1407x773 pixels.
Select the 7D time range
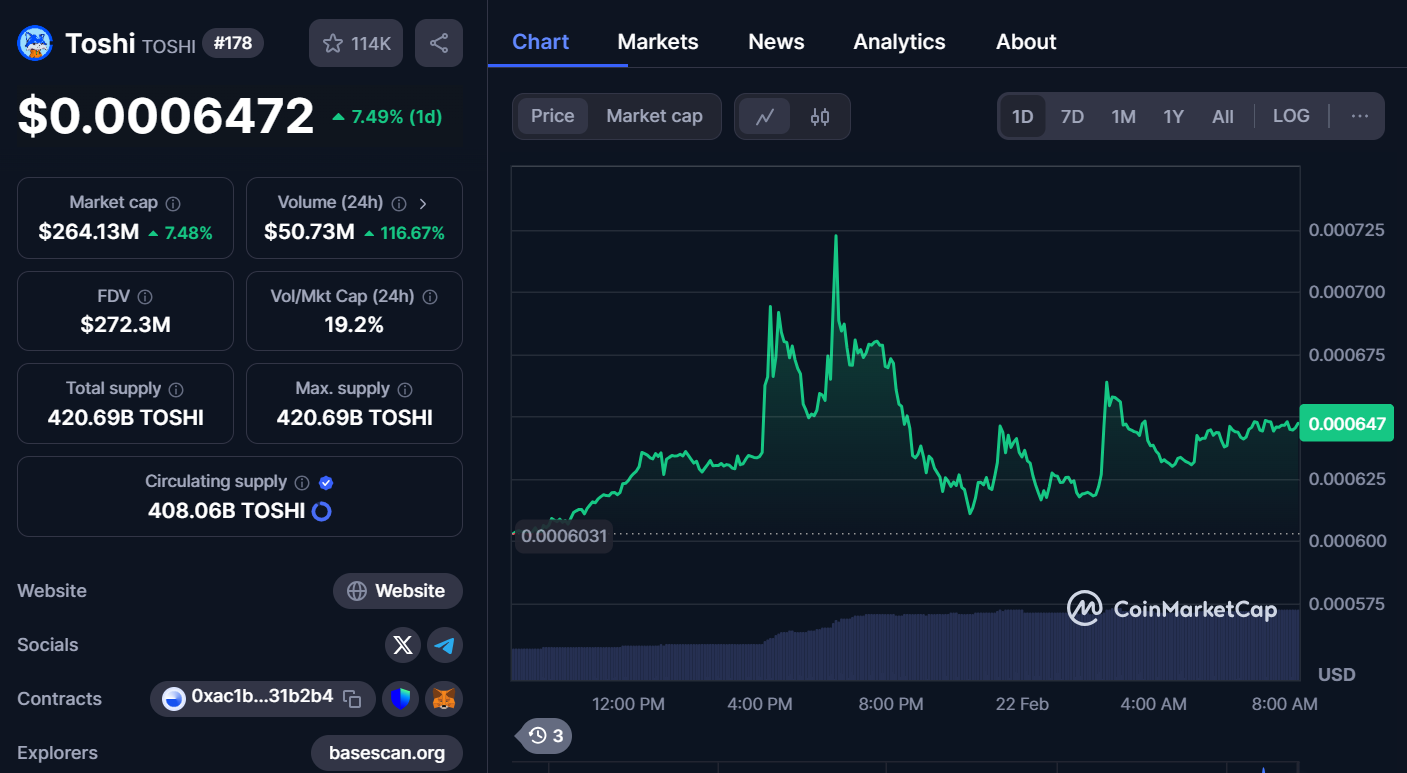click(x=1072, y=117)
